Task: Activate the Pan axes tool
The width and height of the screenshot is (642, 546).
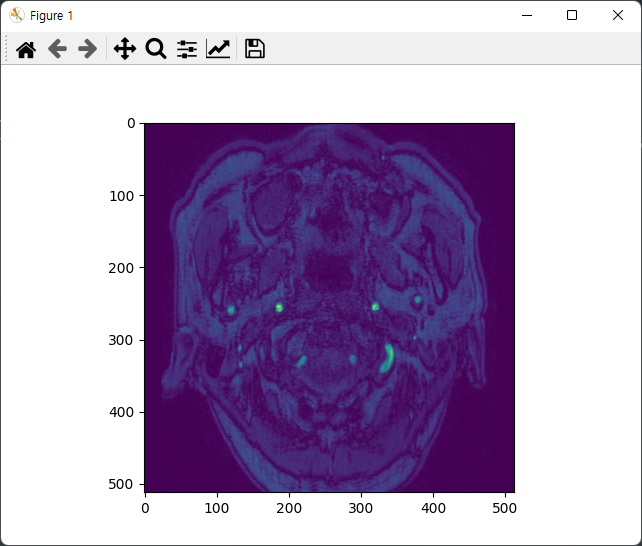Action: [125, 49]
